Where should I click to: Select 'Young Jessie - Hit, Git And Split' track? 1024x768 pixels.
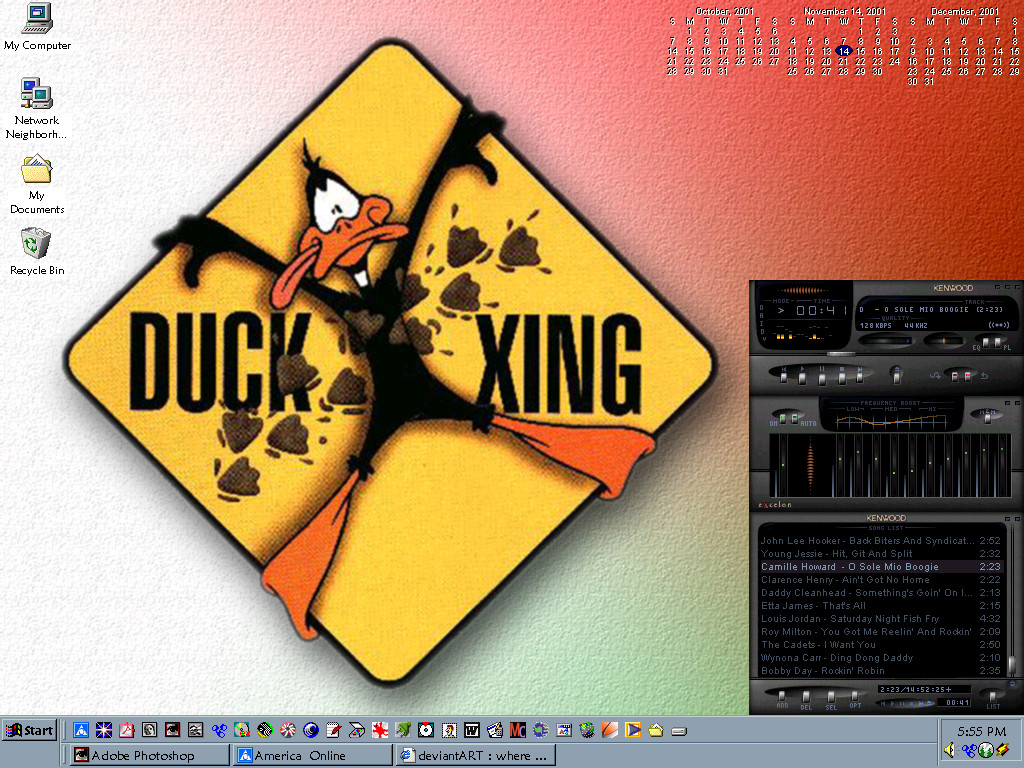(880, 554)
